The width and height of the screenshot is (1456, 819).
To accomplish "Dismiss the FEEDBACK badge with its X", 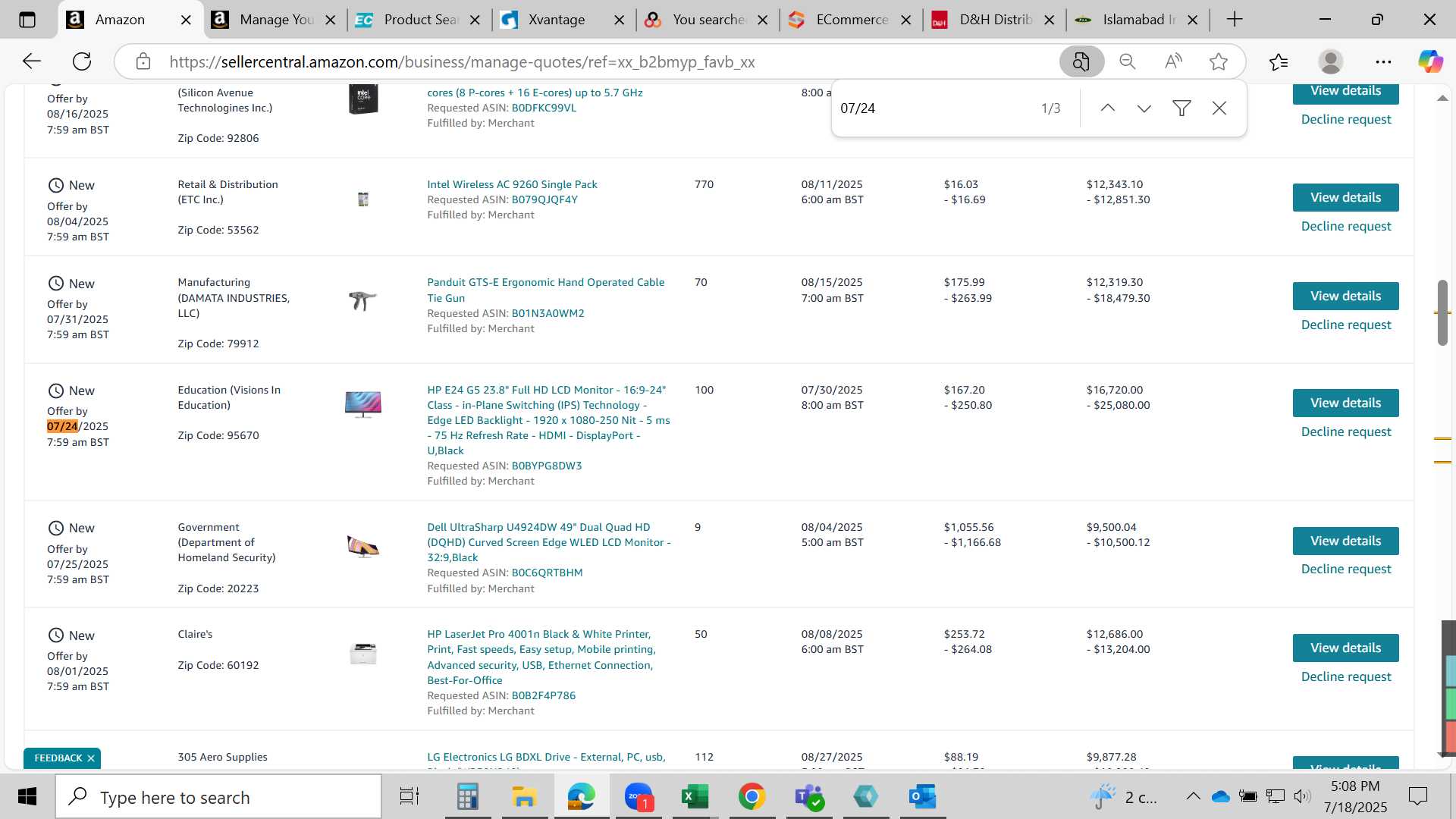I will tap(91, 758).
